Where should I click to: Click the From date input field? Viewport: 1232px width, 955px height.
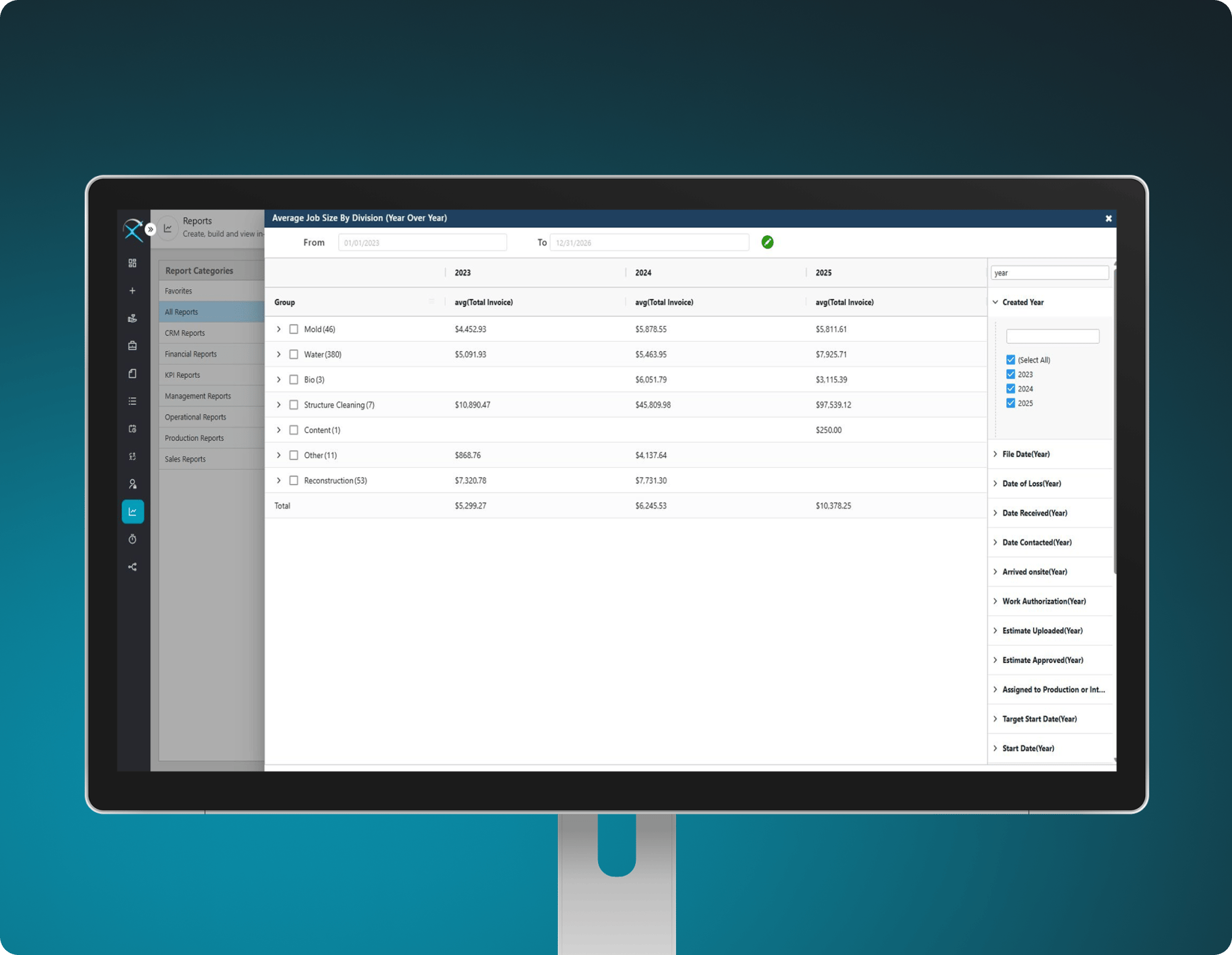click(422, 243)
